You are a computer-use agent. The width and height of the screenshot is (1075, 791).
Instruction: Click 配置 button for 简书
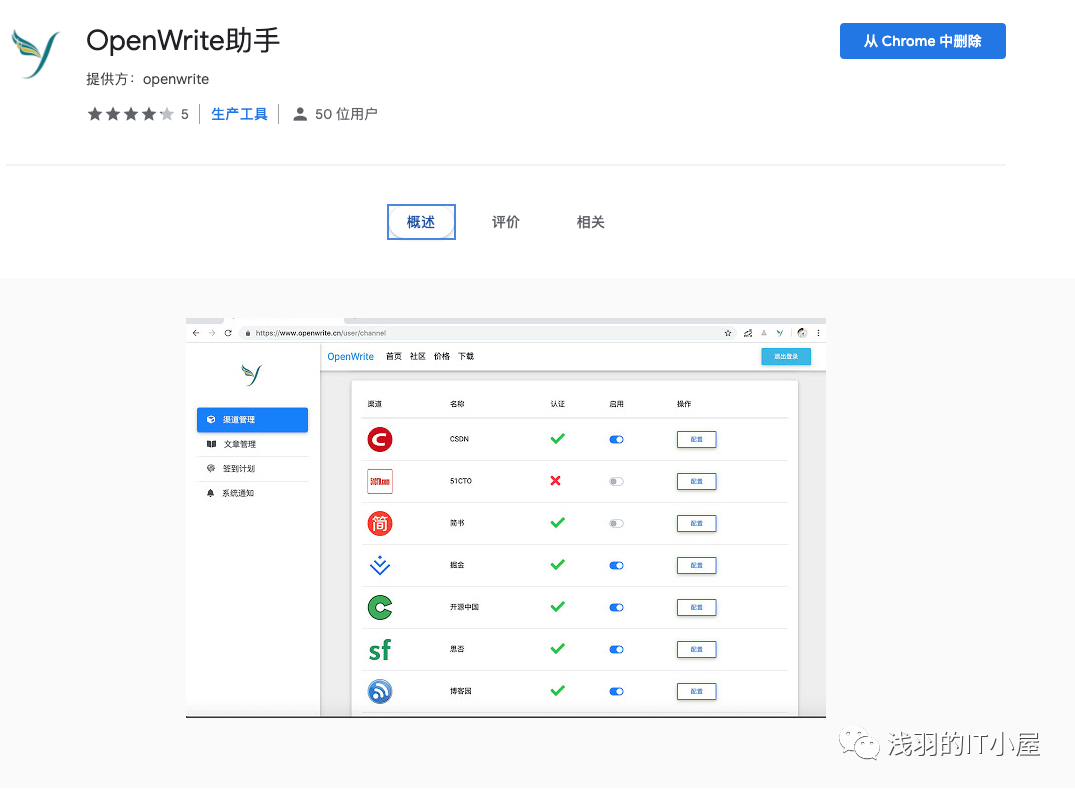click(x=697, y=524)
